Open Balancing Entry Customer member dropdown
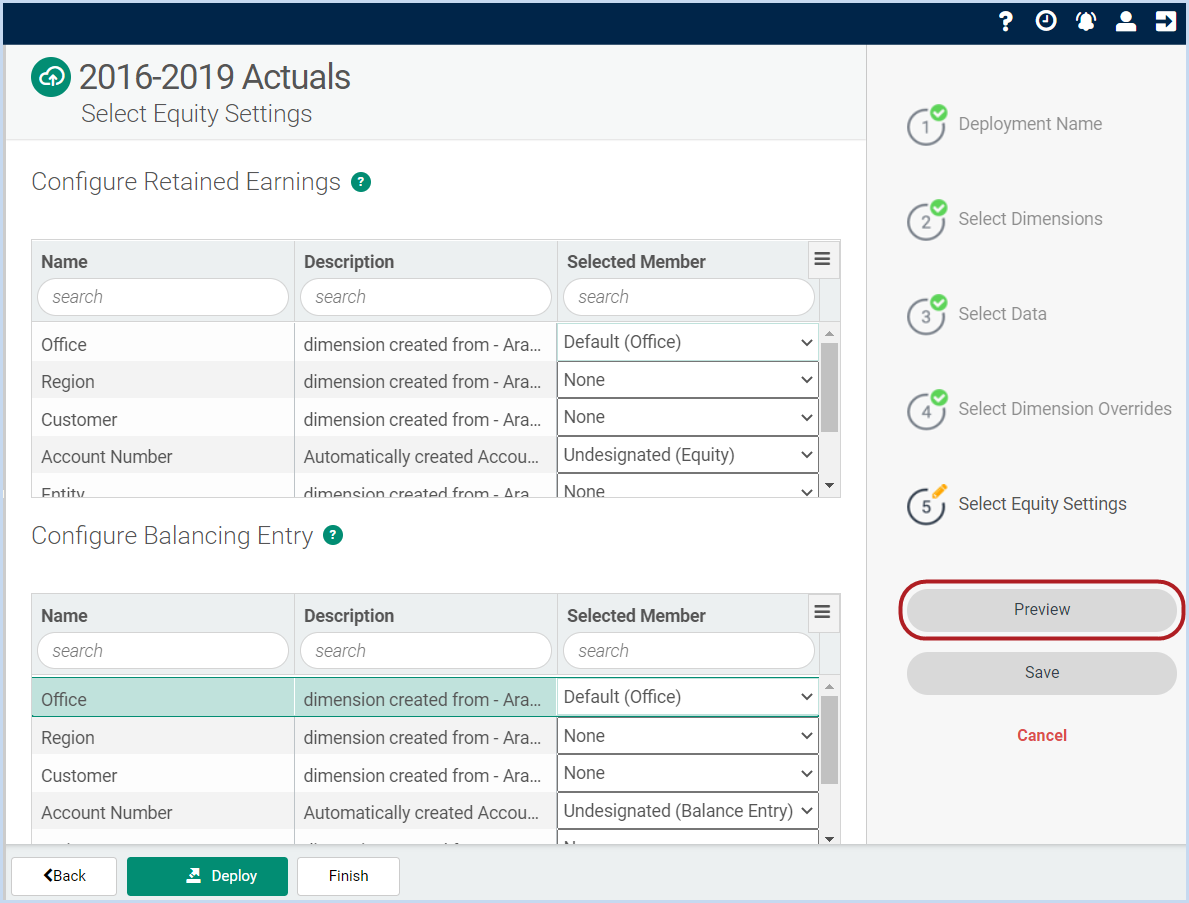This screenshot has height=903, width=1189. coord(688,773)
